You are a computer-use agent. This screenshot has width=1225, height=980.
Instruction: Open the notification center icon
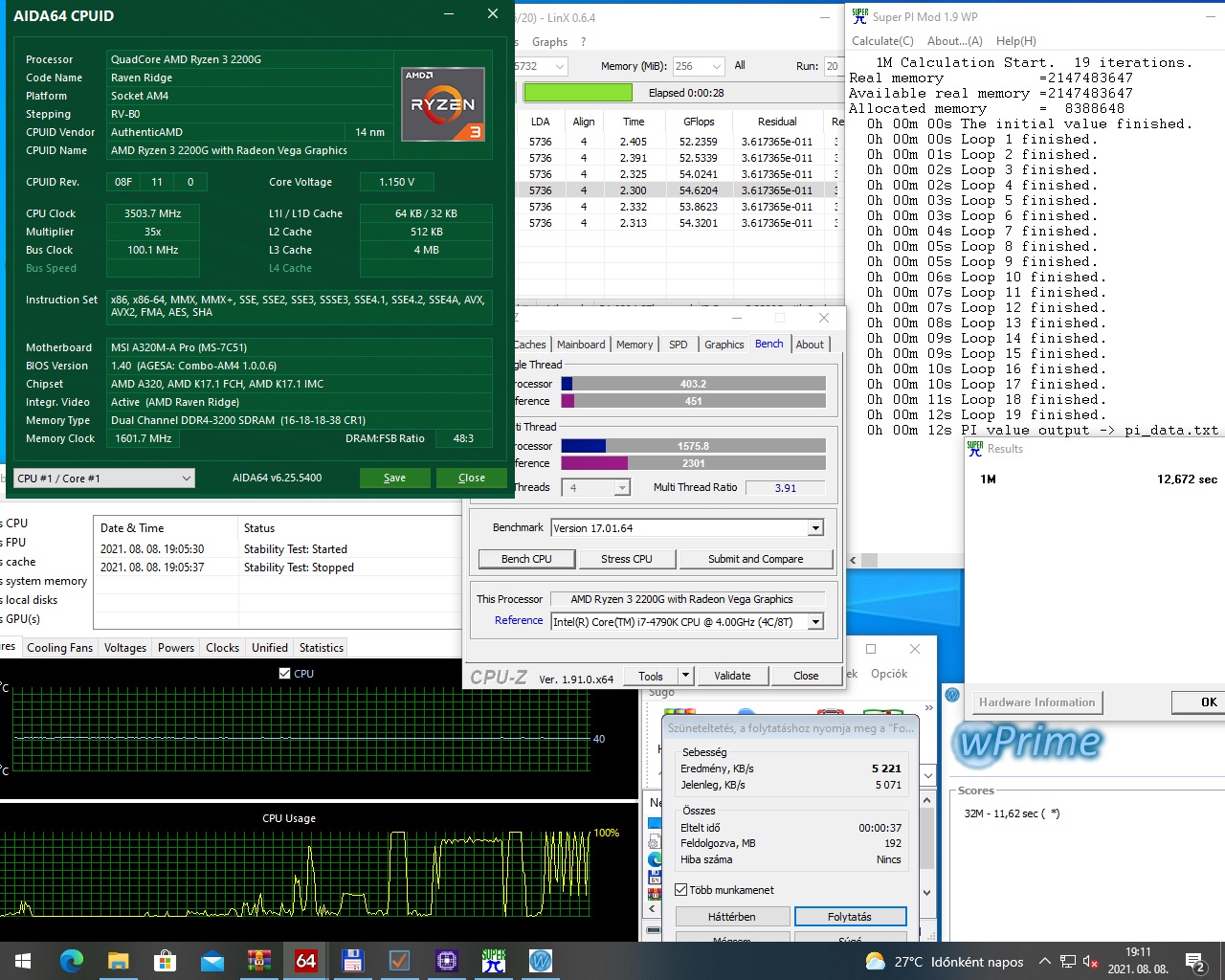click(x=1195, y=962)
